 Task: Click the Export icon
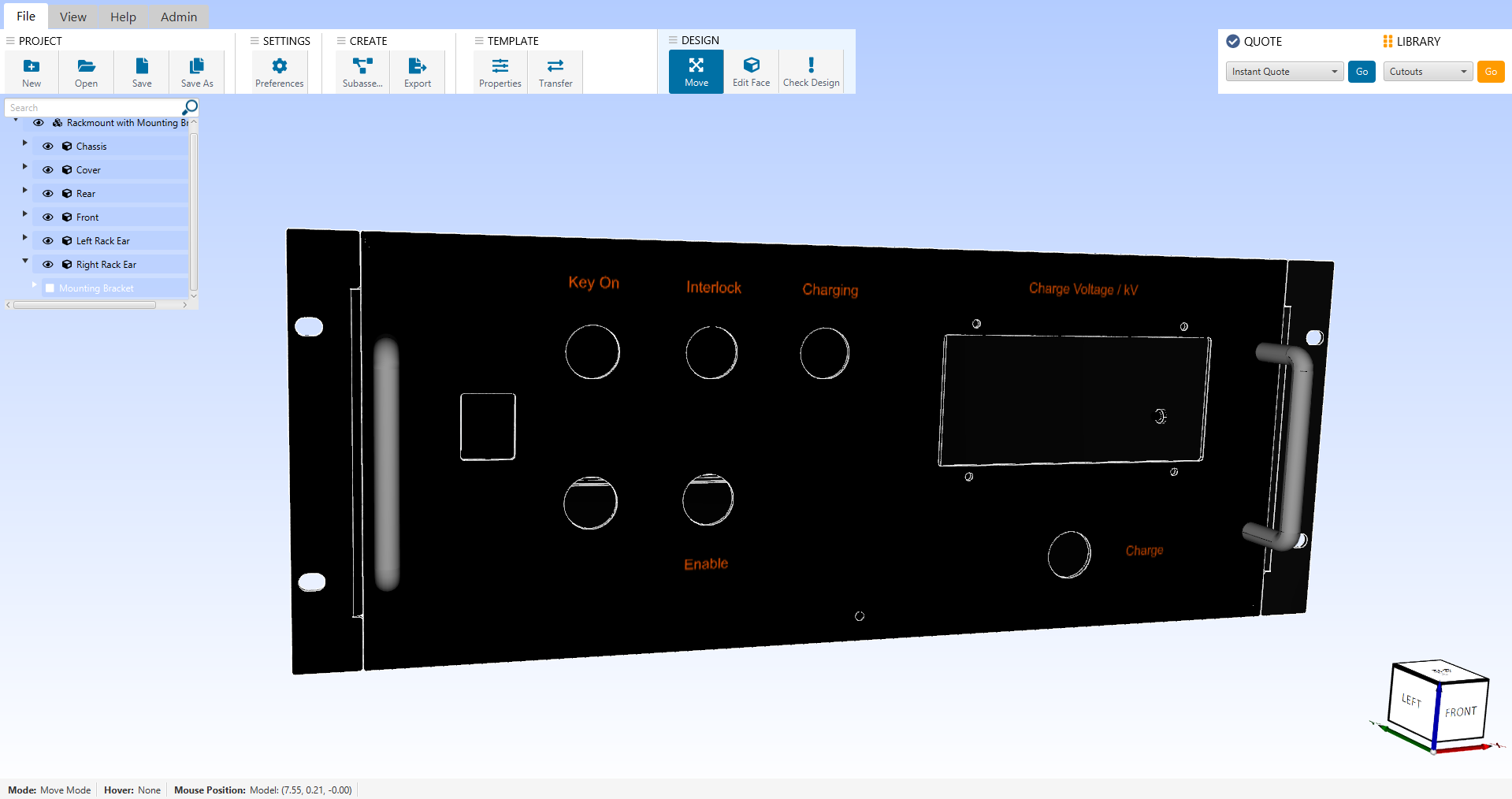pos(418,67)
